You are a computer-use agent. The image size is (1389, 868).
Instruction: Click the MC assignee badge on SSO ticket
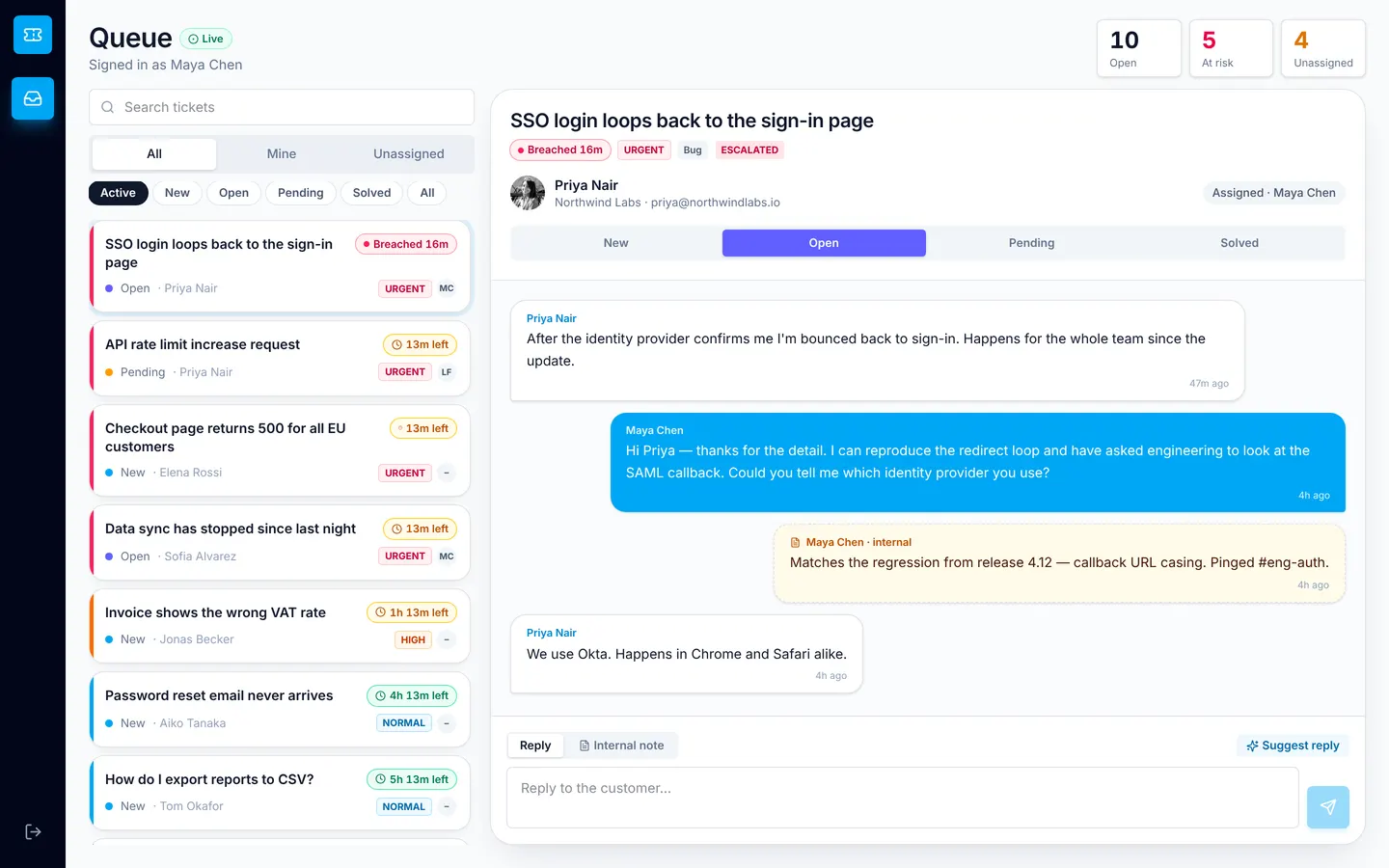click(447, 288)
